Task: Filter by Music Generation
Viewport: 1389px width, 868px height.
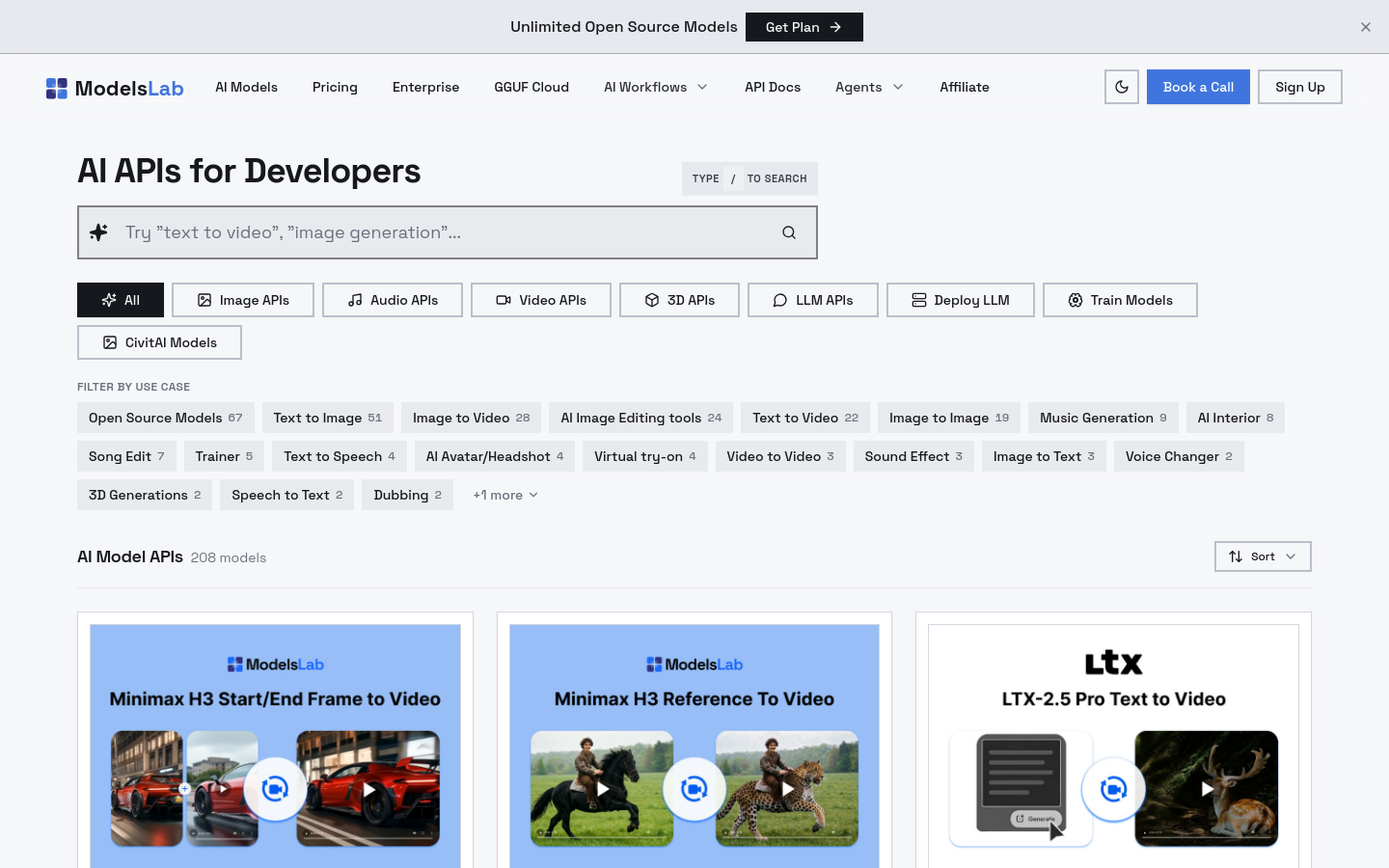Action: pos(1103,418)
